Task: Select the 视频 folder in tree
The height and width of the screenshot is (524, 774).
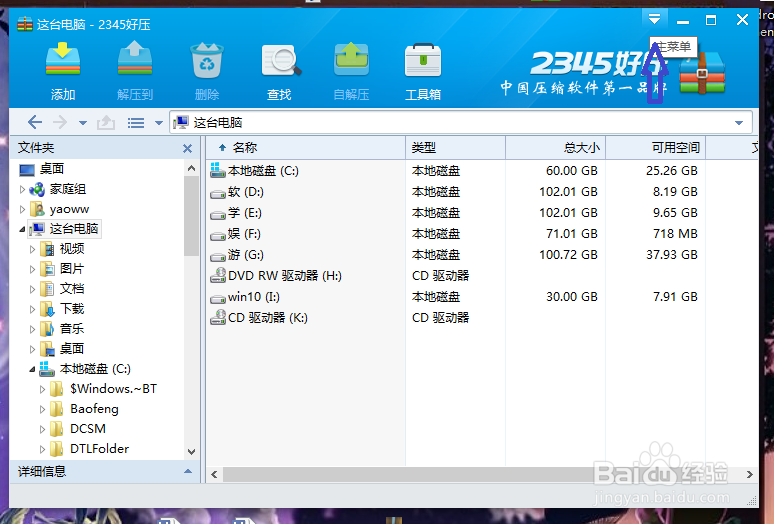Action: pyautogui.click(x=72, y=249)
